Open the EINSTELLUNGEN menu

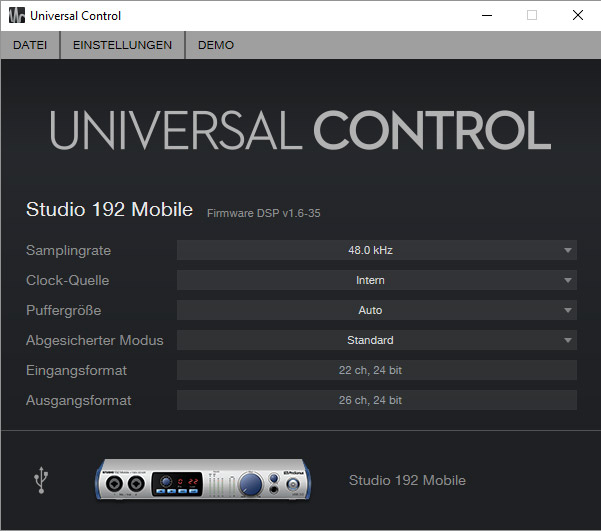click(122, 45)
